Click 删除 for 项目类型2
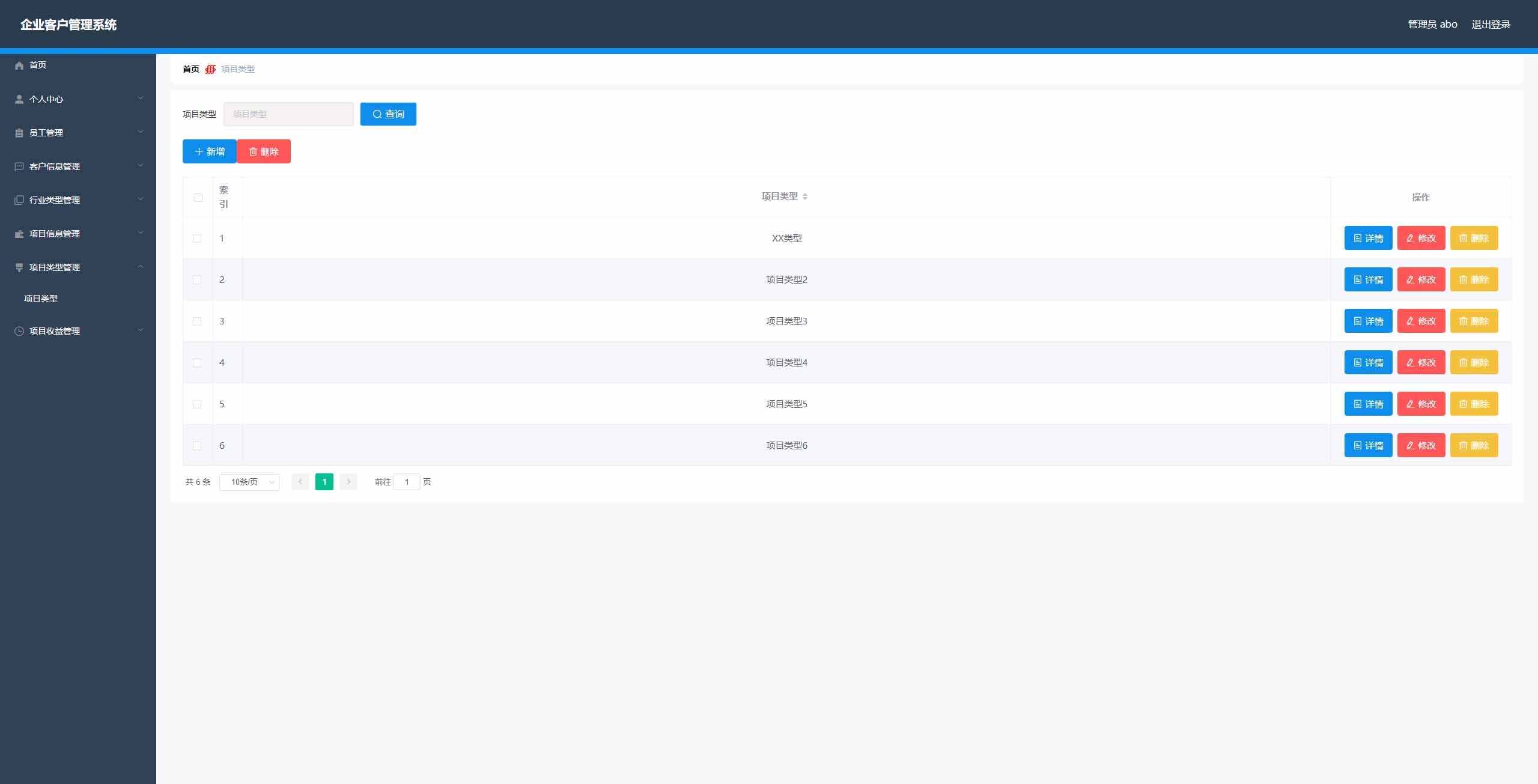 tap(1474, 279)
